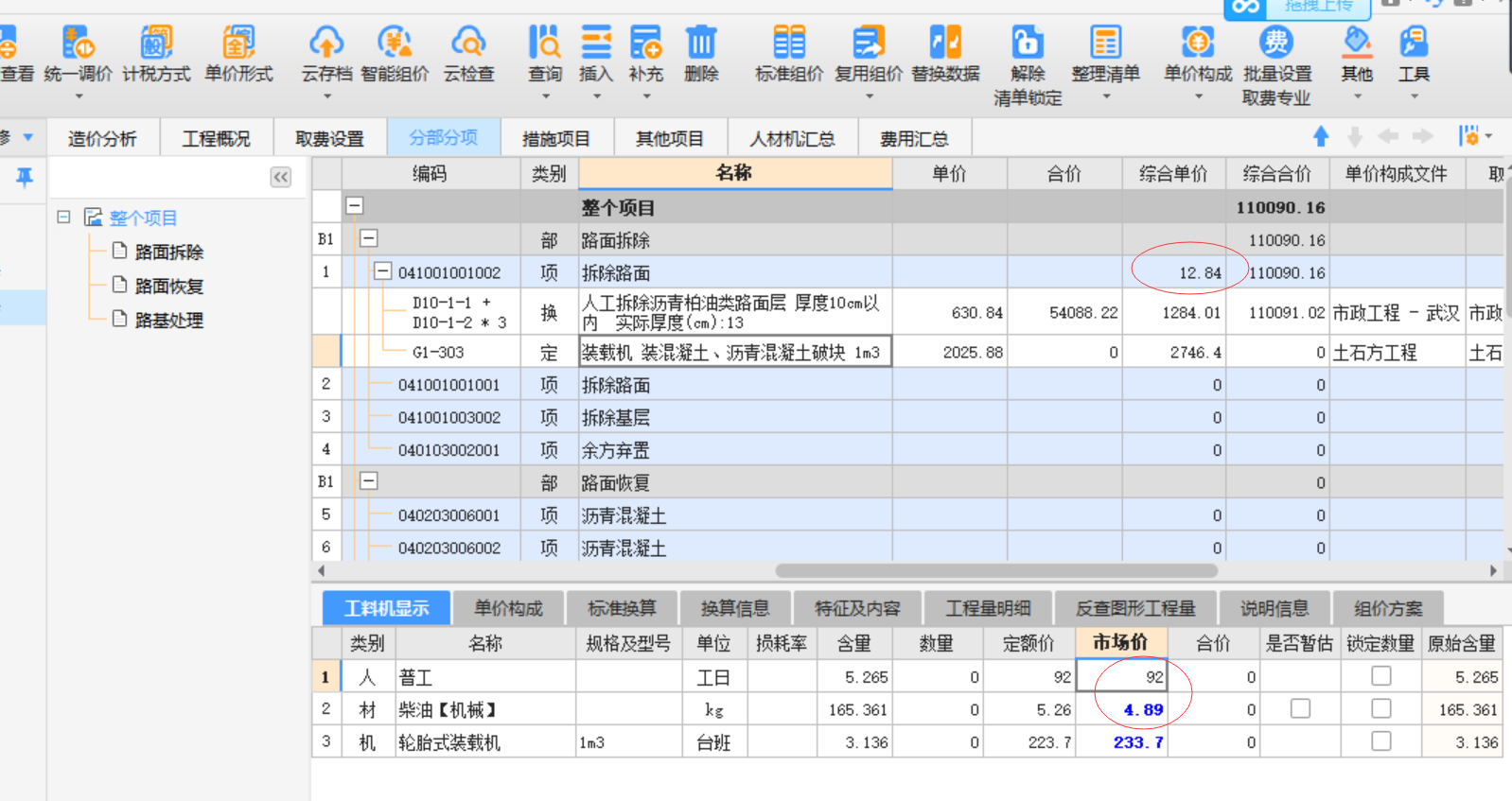This screenshot has height=801, width=1512.
Task: Open the 工程量明细 bottom tab
Action: [987, 608]
